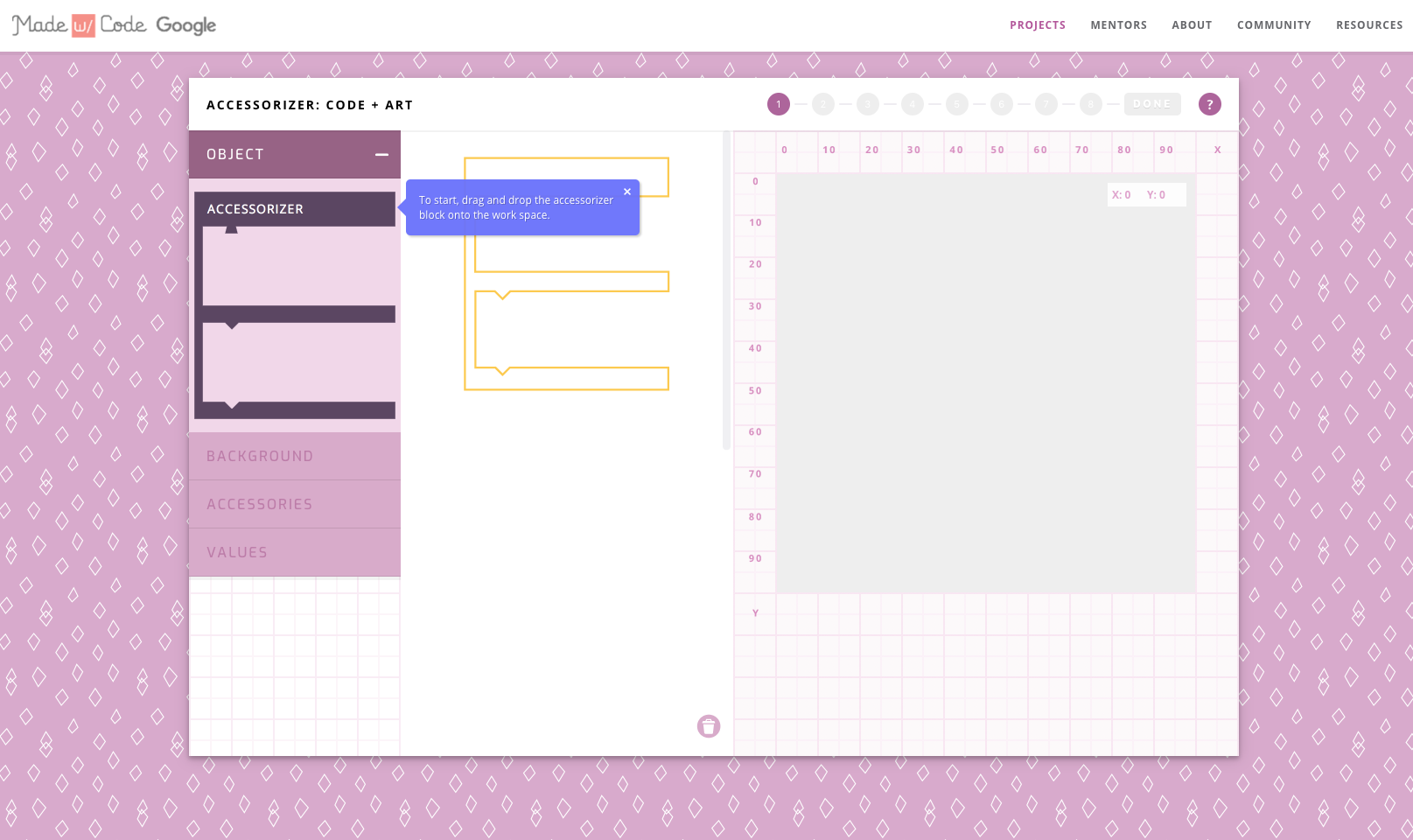The height and width of the screenshot is (840, 1413).
Task: Collapse the Object section with minus icon
Action: [381, 155]
